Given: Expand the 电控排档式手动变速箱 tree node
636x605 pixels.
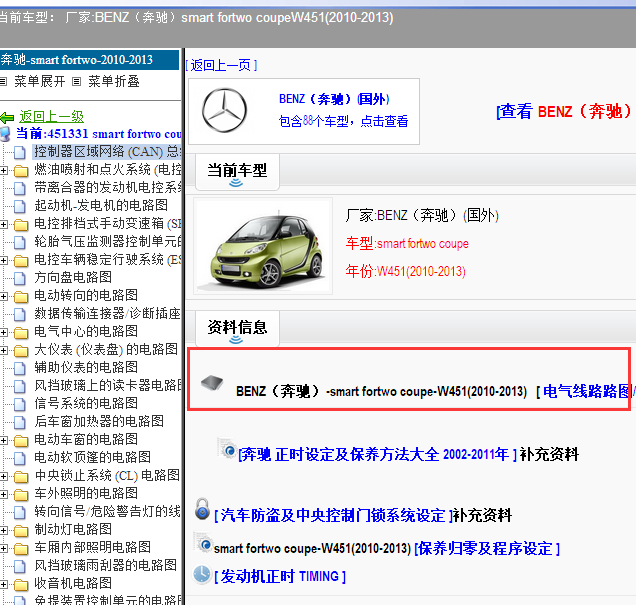Looking at the screenshot, I should pyautogui.click(x=4, y=224).
